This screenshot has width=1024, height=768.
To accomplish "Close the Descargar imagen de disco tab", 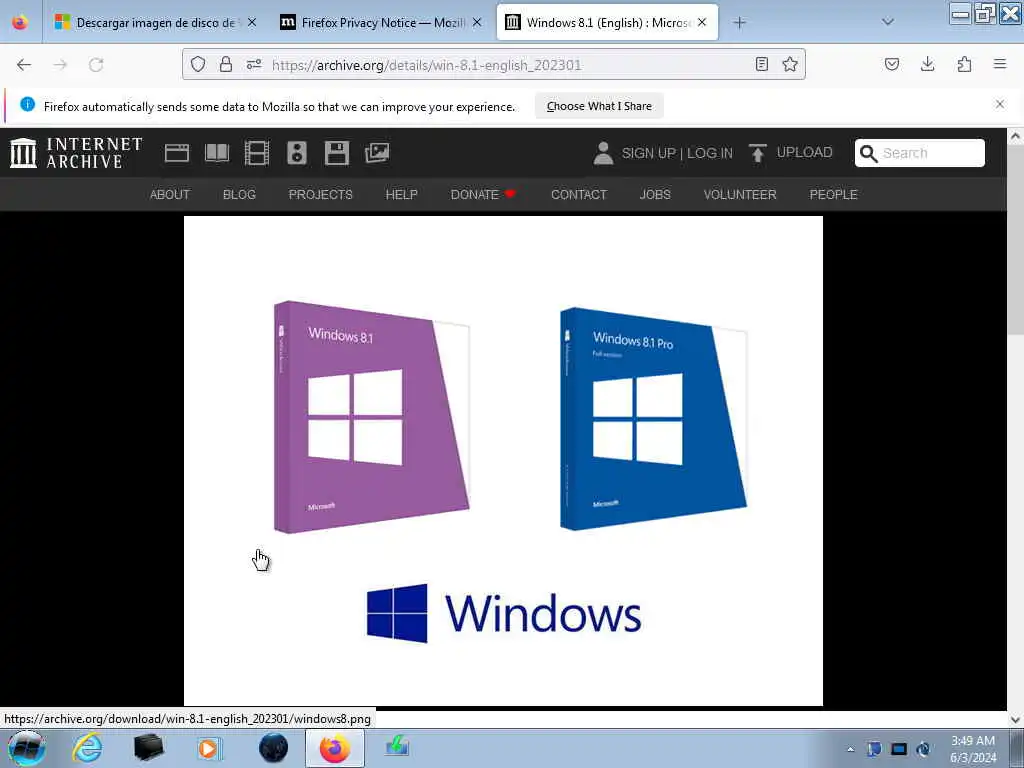I will [252, 23].
